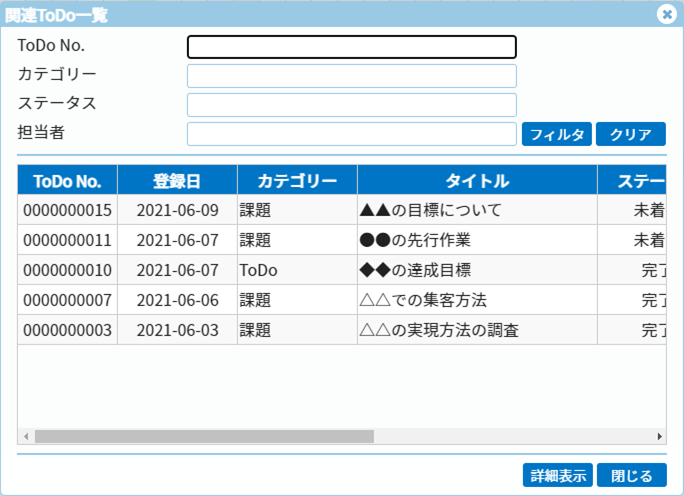Click the horizontal scrollbar left arrow
The width and height of the screenshot is (684, 496).
point(25,437)
